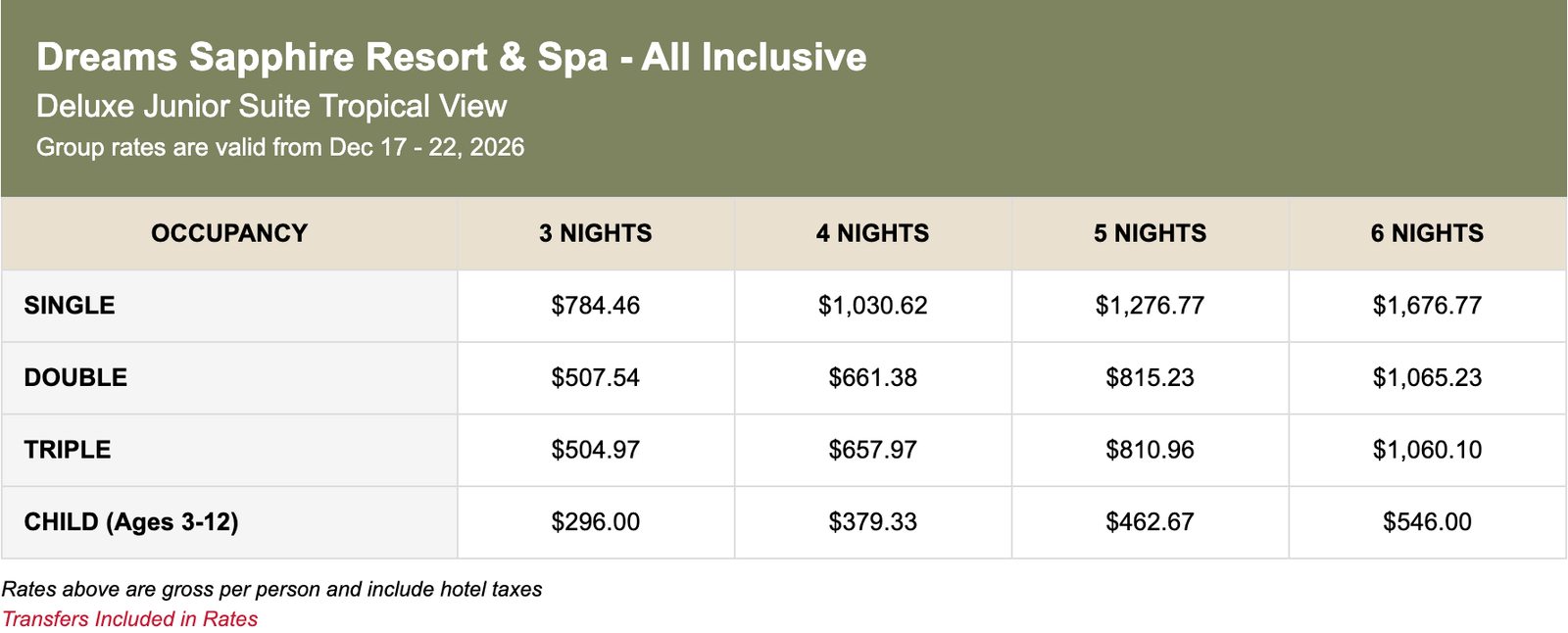Viewport: 1568px width, 633px height.
Task: Click the $1,030.62 single 4-night rate
Action: point(873,306)
